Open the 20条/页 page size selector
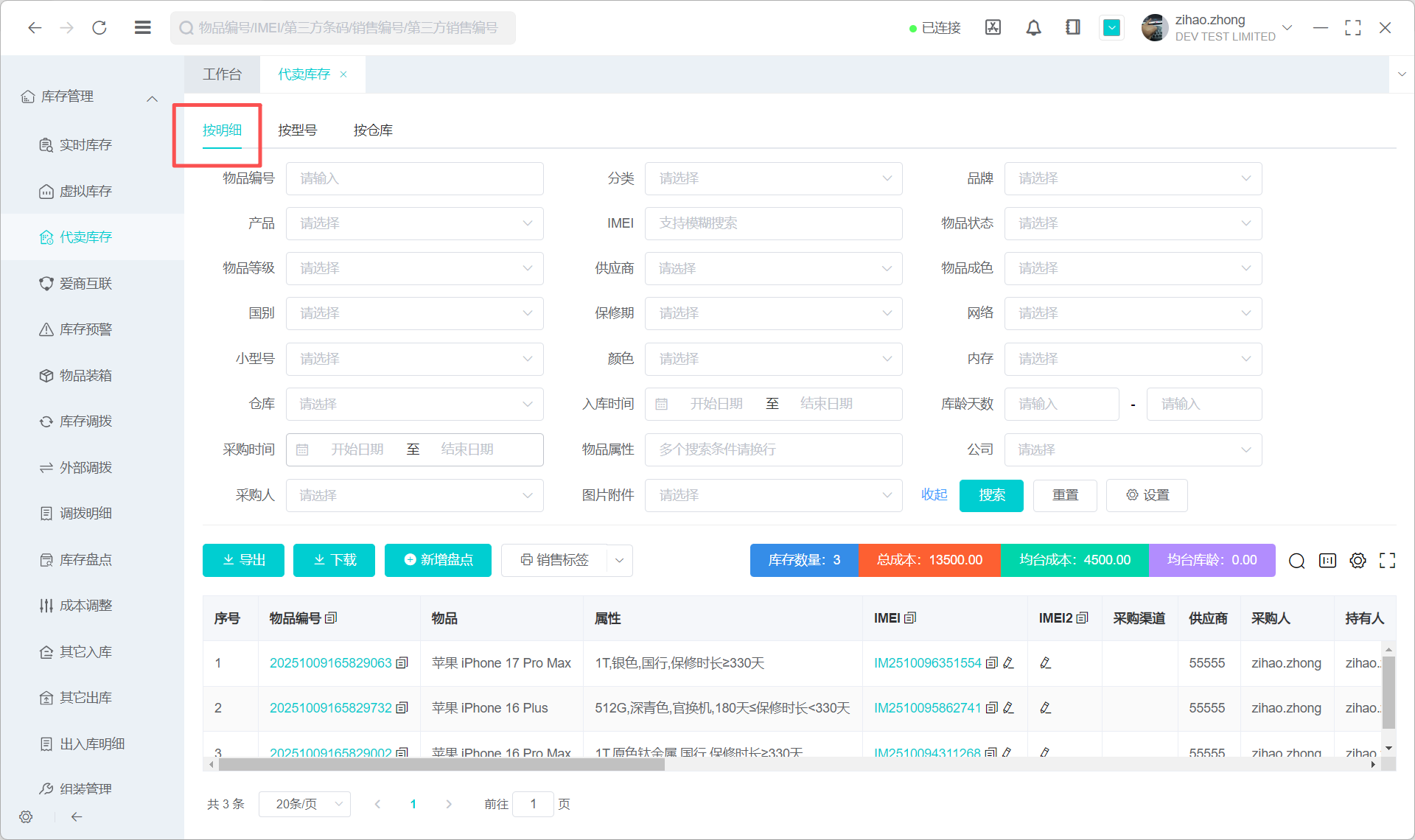The width and height of the screenshot is (1415, 840). click(x=304, y=804)
